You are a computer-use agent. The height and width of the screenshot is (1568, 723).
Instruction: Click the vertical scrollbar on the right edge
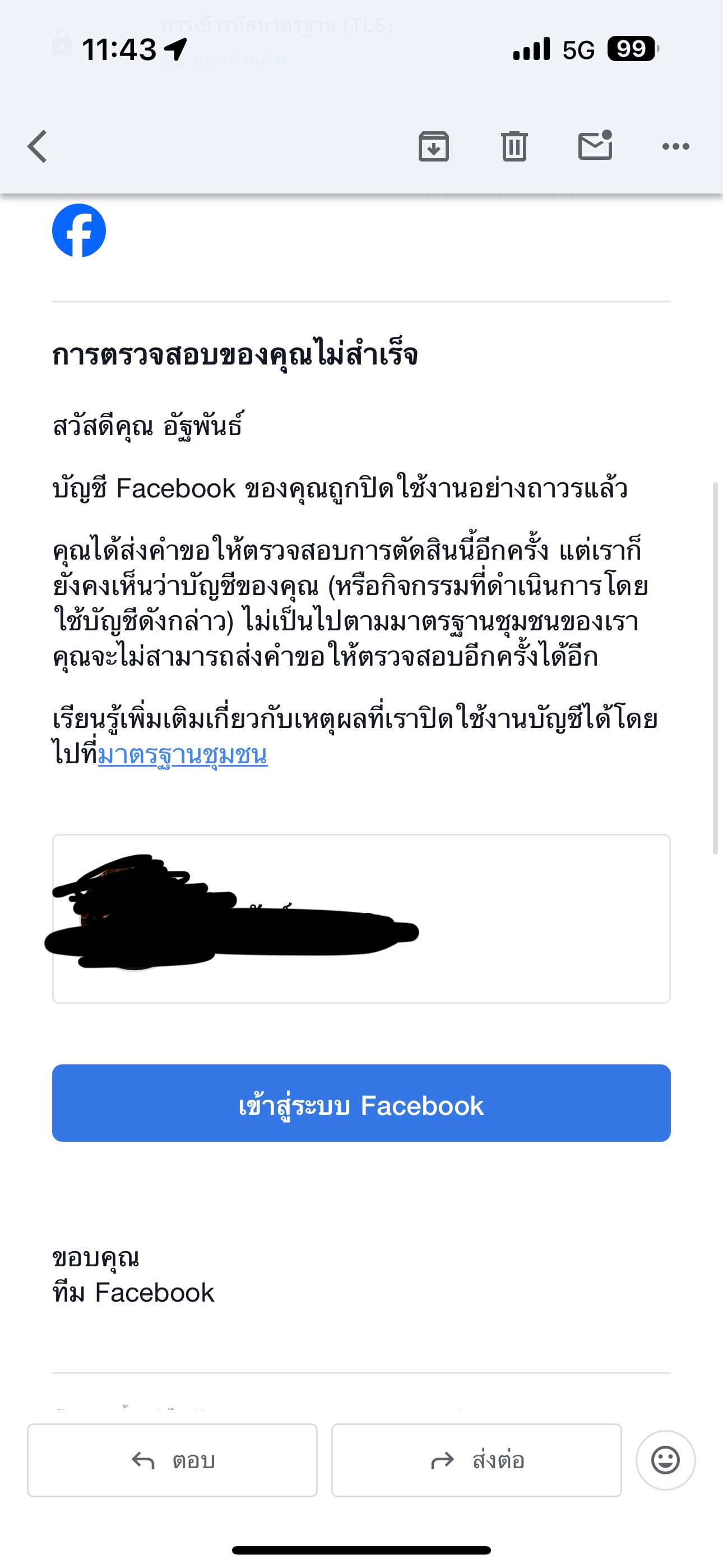[x=716, y=668]
